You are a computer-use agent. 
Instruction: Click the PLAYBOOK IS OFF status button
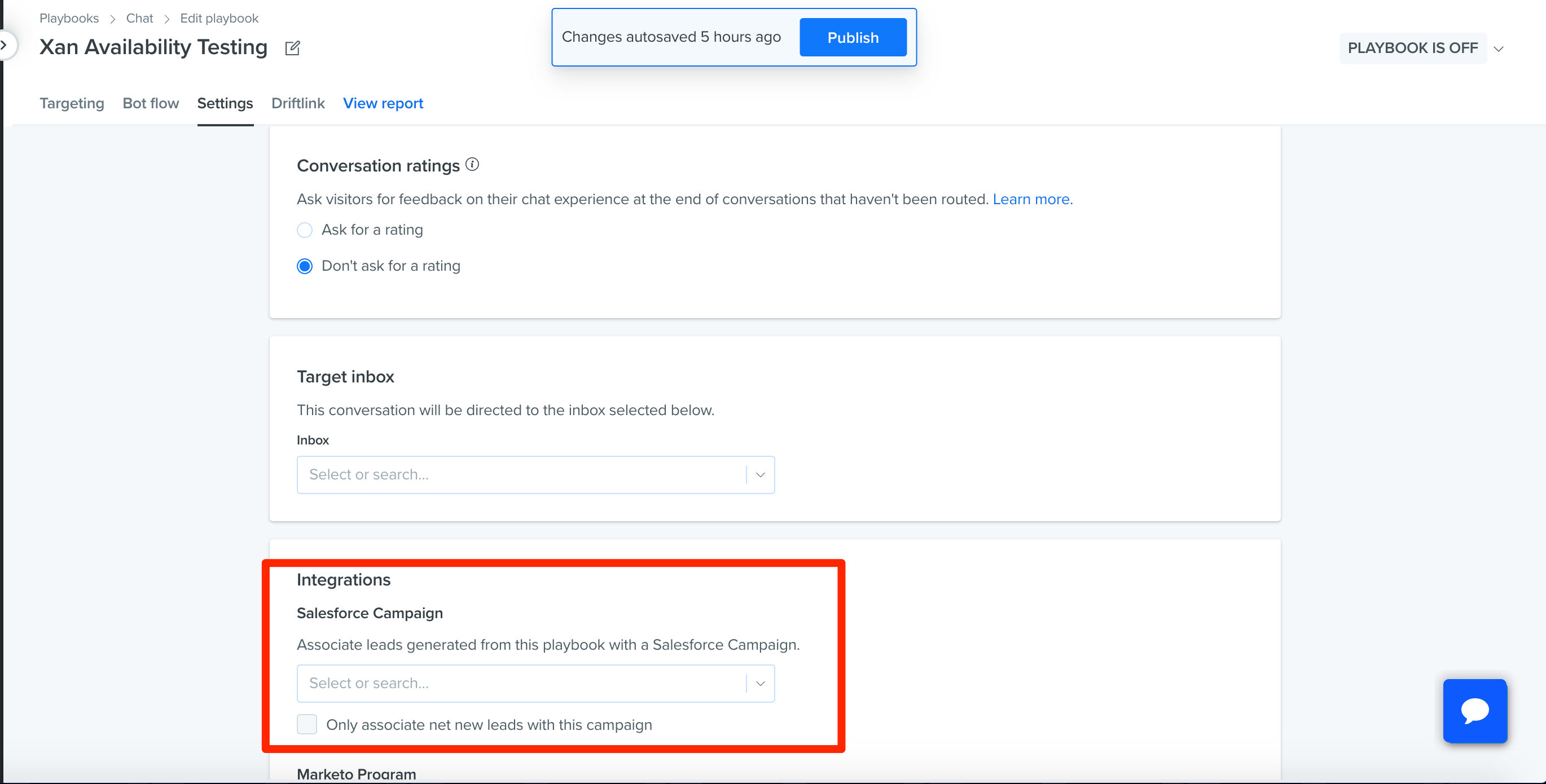point(1413,48)
